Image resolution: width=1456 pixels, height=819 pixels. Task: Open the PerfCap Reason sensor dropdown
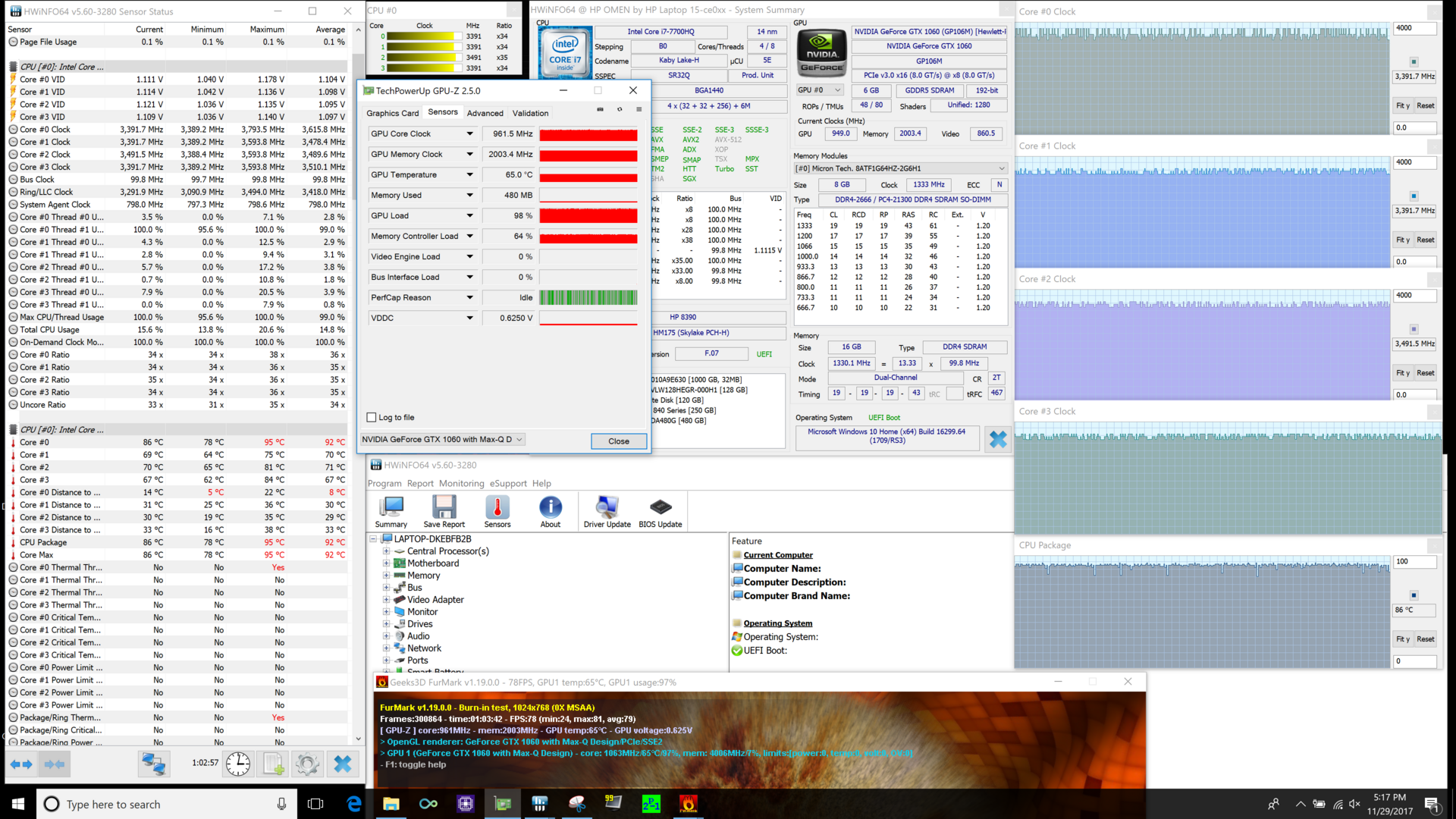469,297
